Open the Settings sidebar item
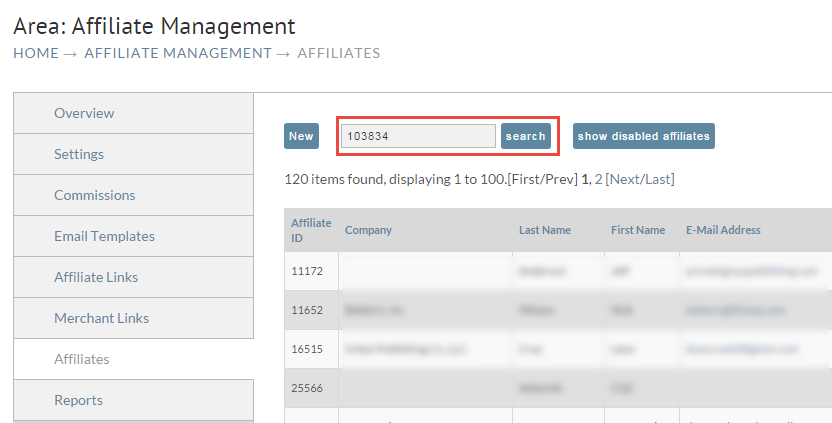This screenshot has height=423, width=832. (x=134, y=154)
